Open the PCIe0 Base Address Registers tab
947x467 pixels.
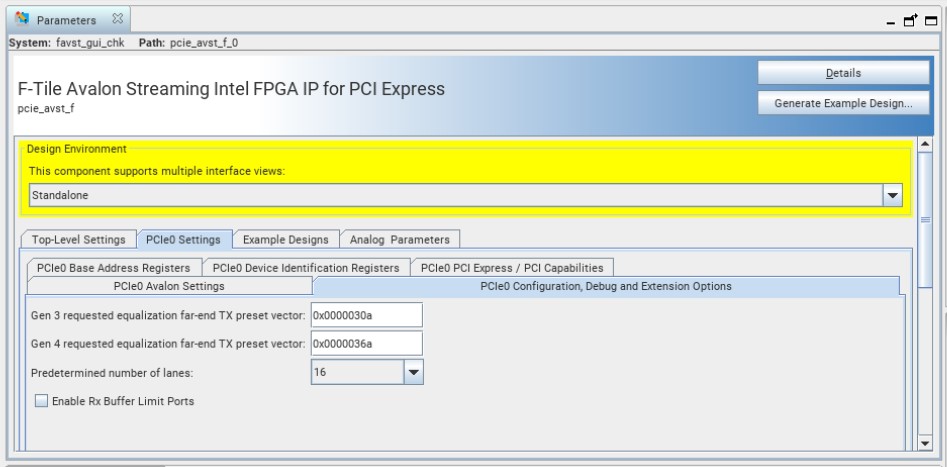point(113,267)
